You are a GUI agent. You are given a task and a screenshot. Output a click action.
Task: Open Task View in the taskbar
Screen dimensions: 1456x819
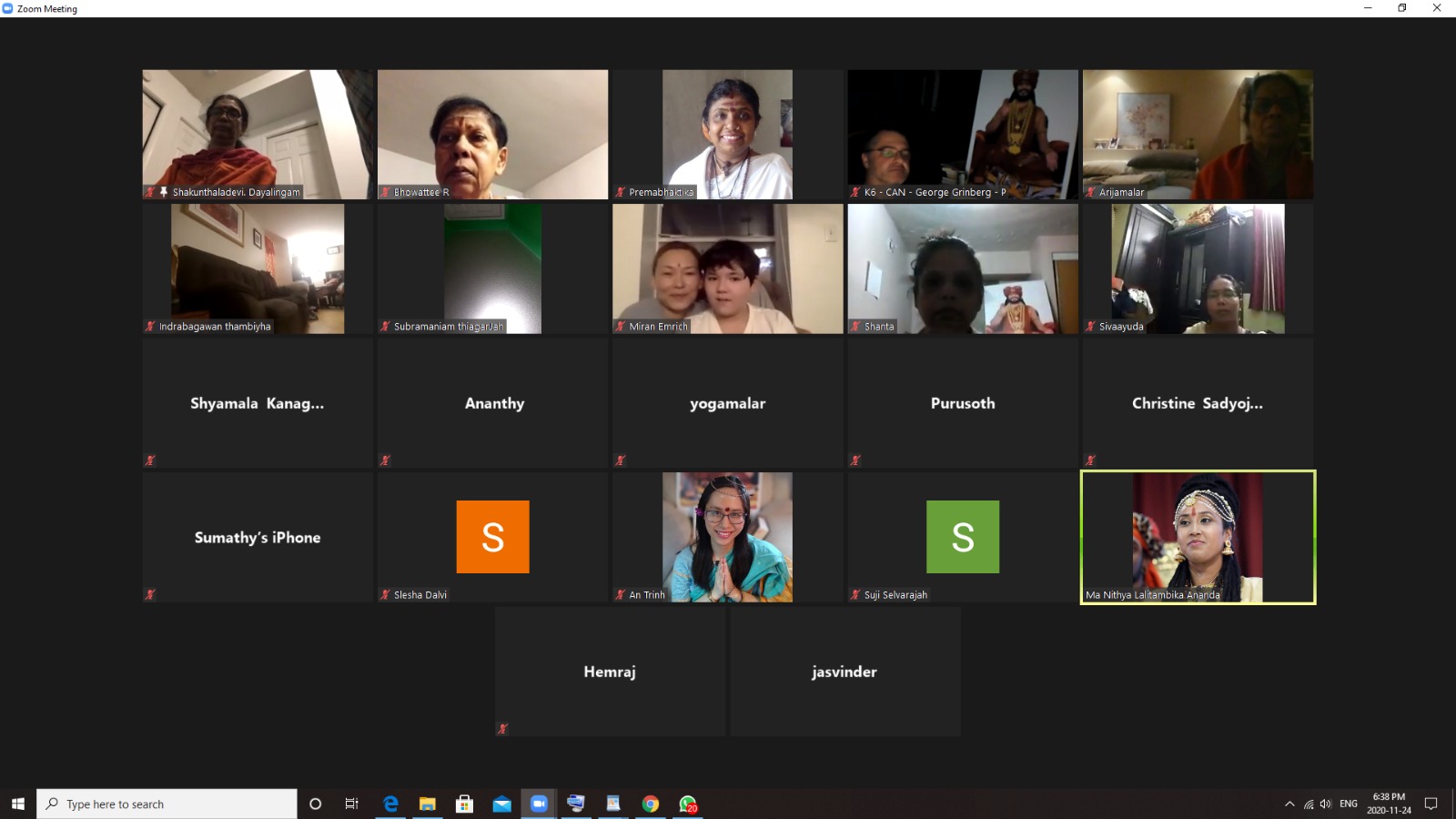coord(351,804)
